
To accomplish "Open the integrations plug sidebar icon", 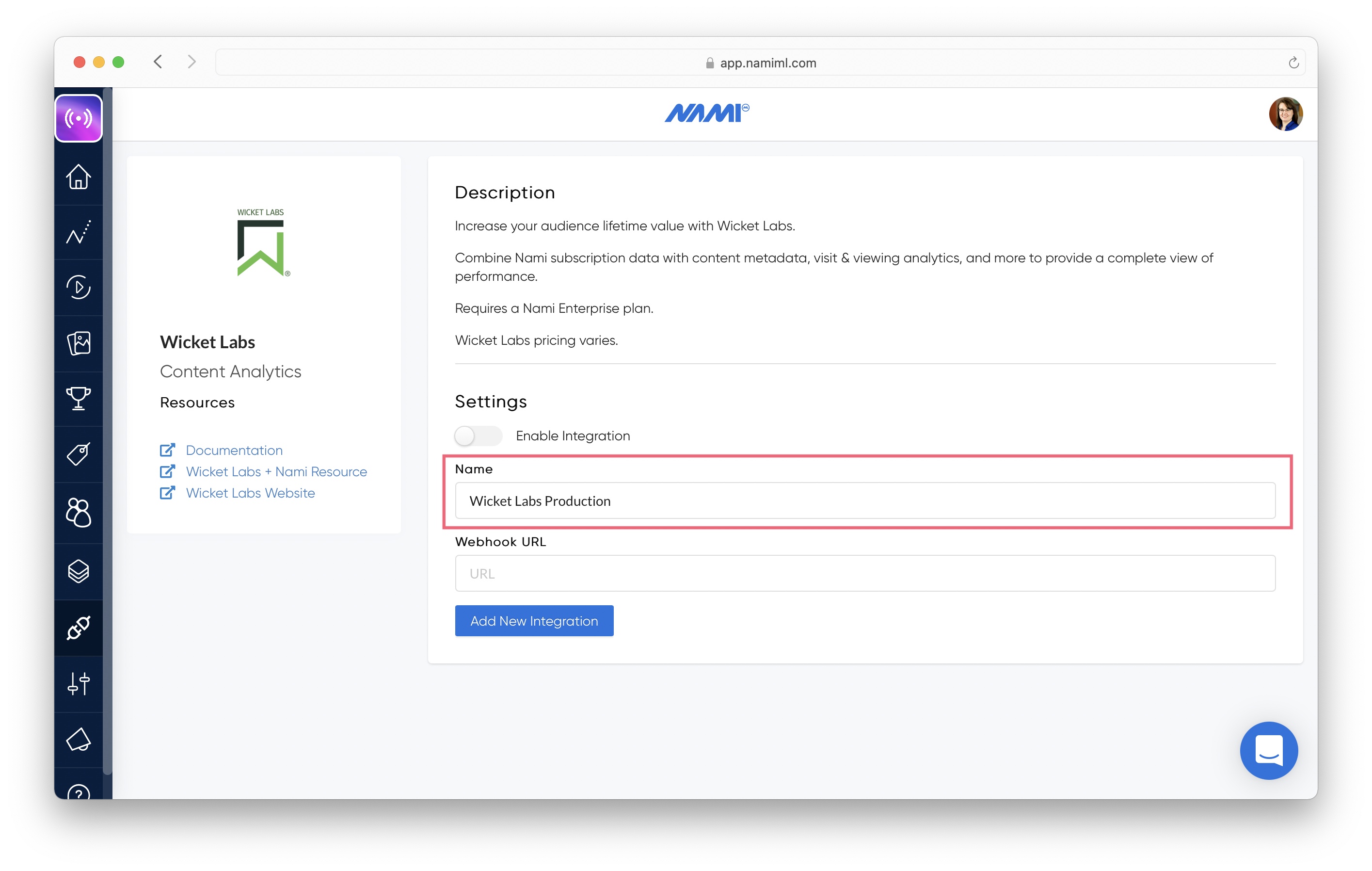I will pos(79,628).
